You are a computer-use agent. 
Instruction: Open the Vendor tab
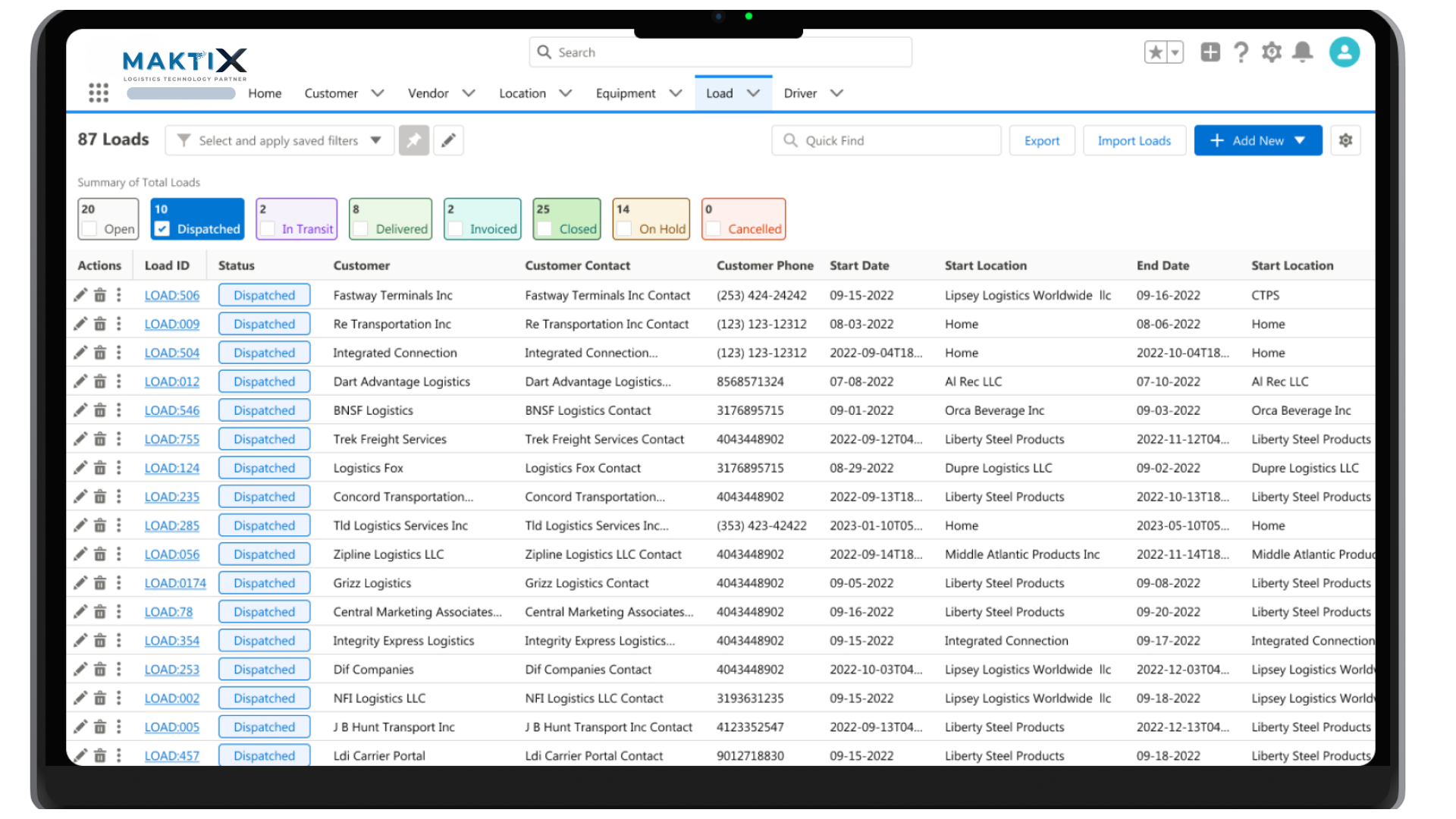coord(428,93)
